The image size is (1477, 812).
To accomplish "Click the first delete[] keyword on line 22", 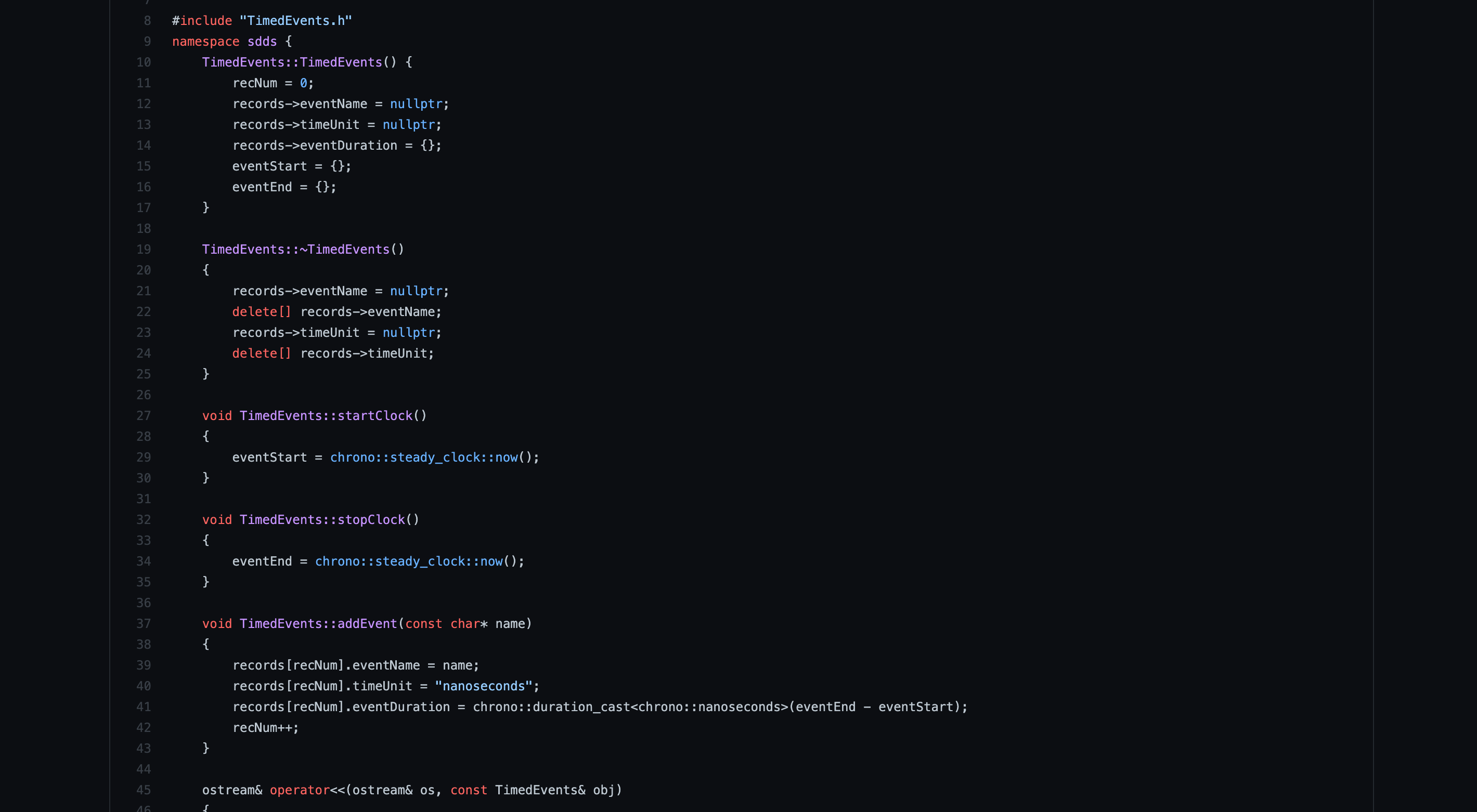I will coord(262,312).
